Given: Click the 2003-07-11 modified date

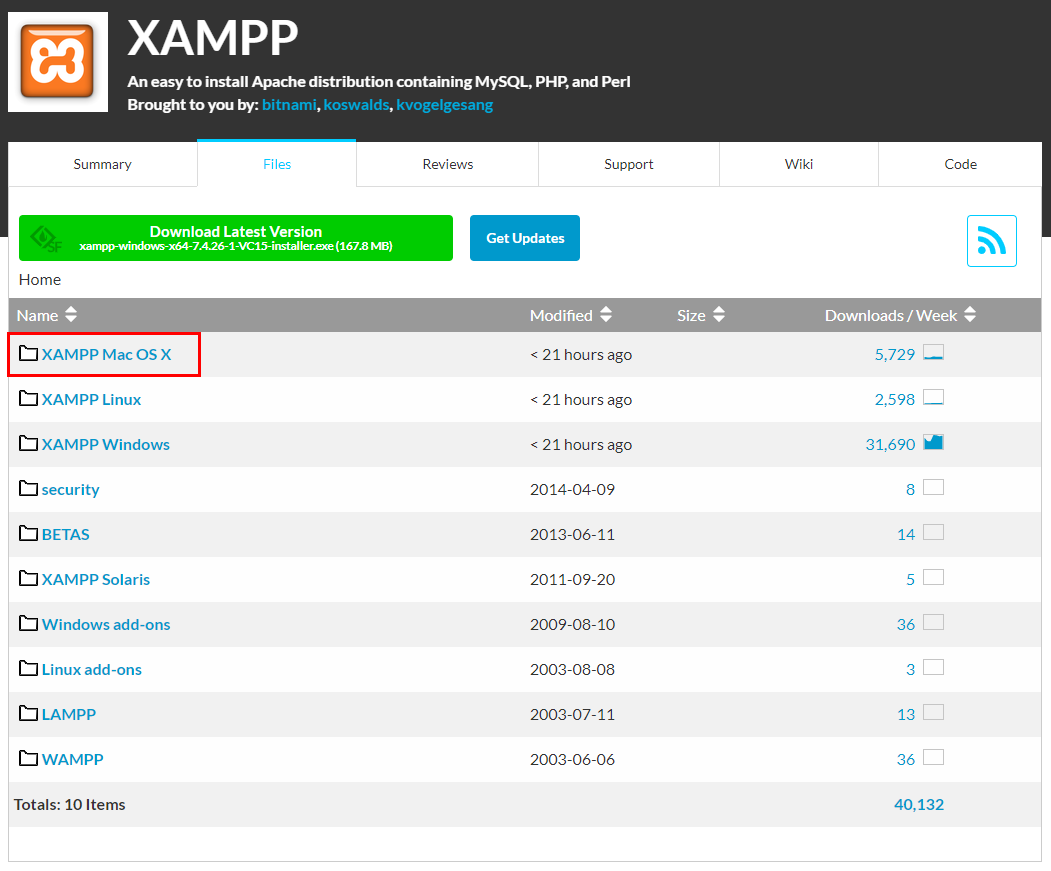Looking at the screenshot, I should (x=572, y=714).
